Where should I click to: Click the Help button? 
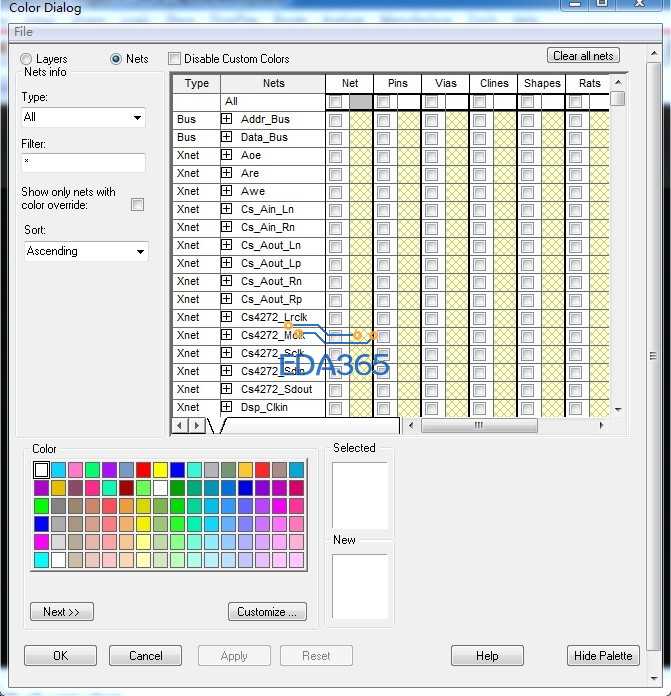coord(487,656)
